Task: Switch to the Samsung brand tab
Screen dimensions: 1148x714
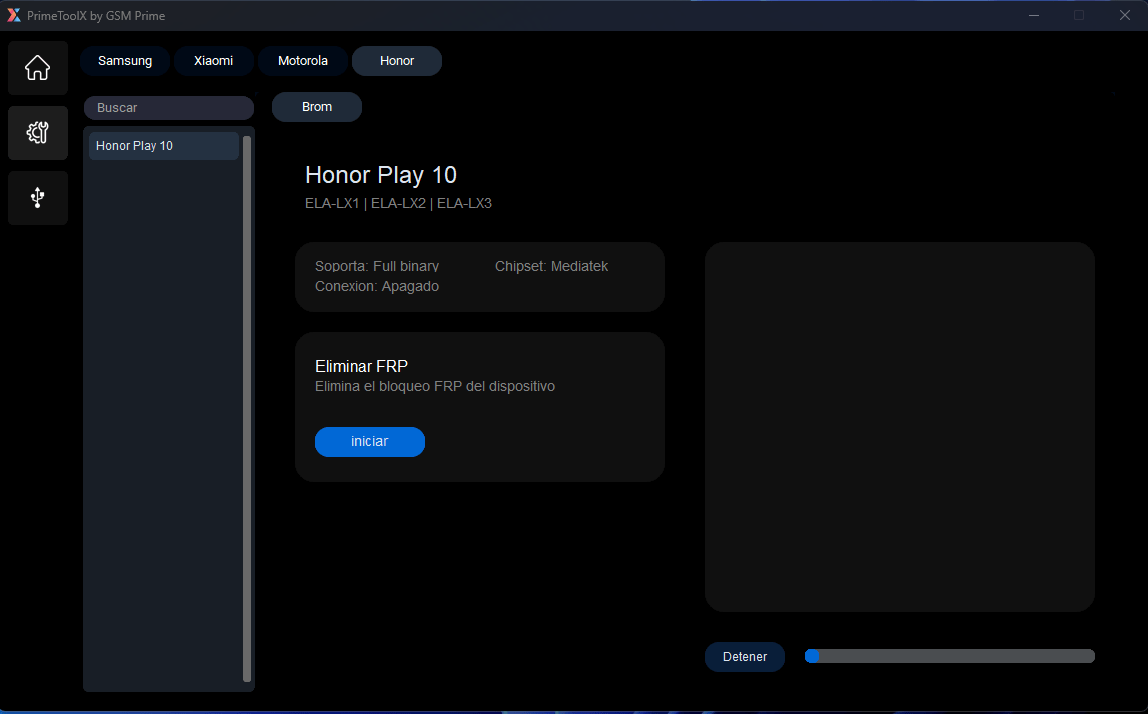Action: (124, 60)
